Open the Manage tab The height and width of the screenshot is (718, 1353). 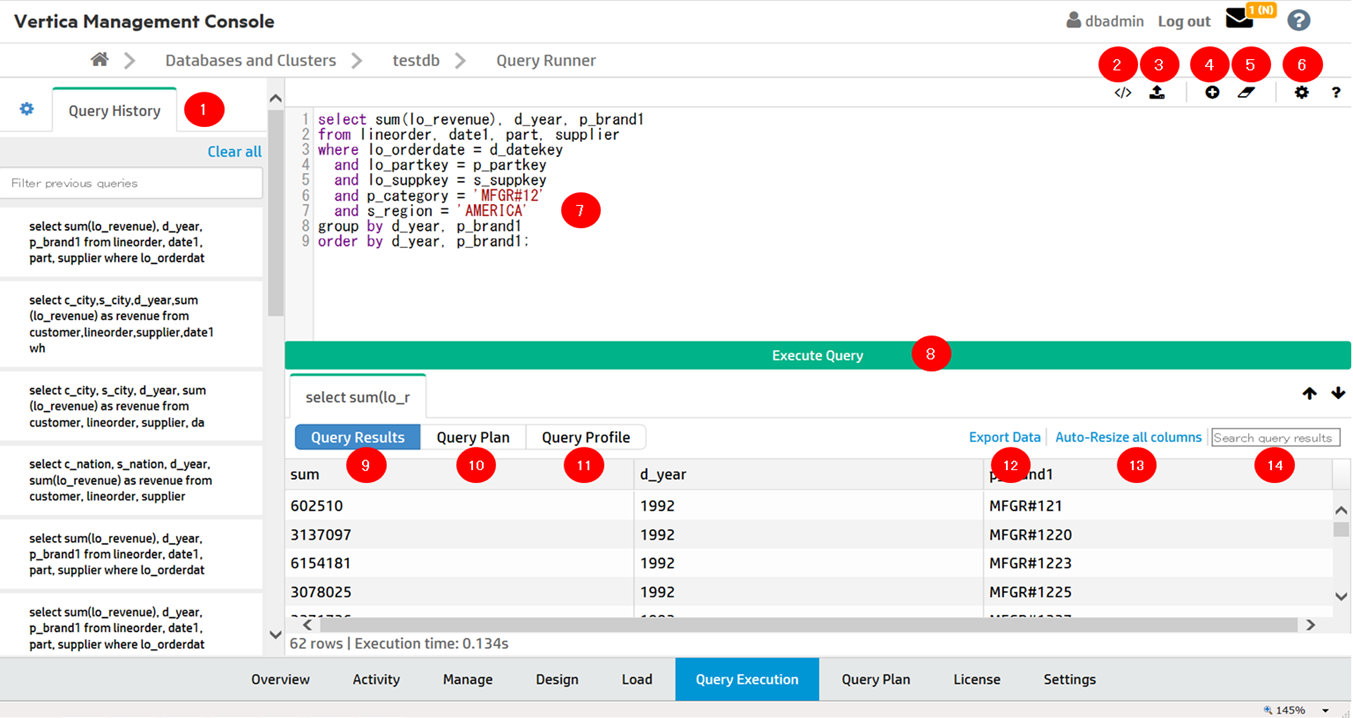coord(468,679)
